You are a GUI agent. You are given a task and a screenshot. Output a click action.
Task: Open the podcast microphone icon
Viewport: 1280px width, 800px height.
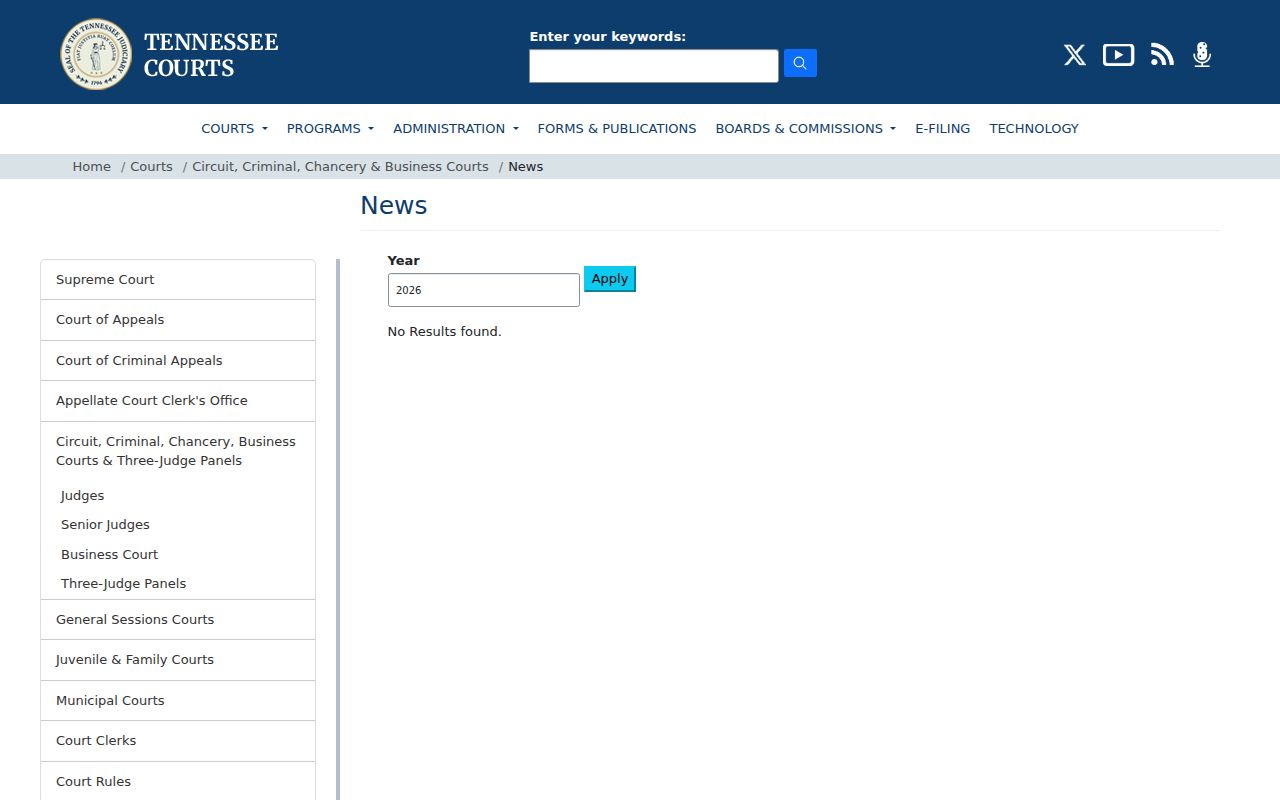tap(1202, 55)
